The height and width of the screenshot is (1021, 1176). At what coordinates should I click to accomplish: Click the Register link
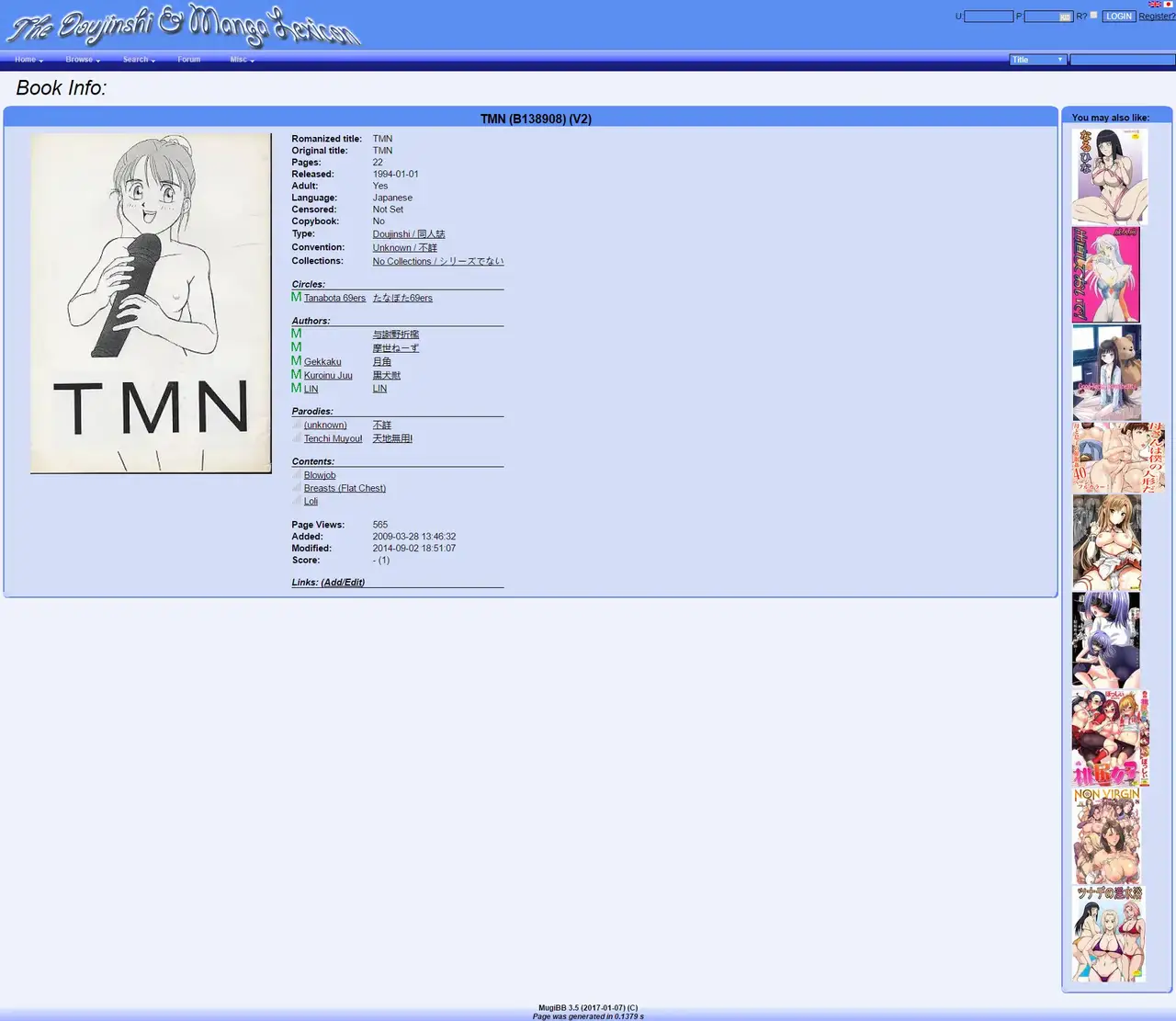(x=1156, y=17)
